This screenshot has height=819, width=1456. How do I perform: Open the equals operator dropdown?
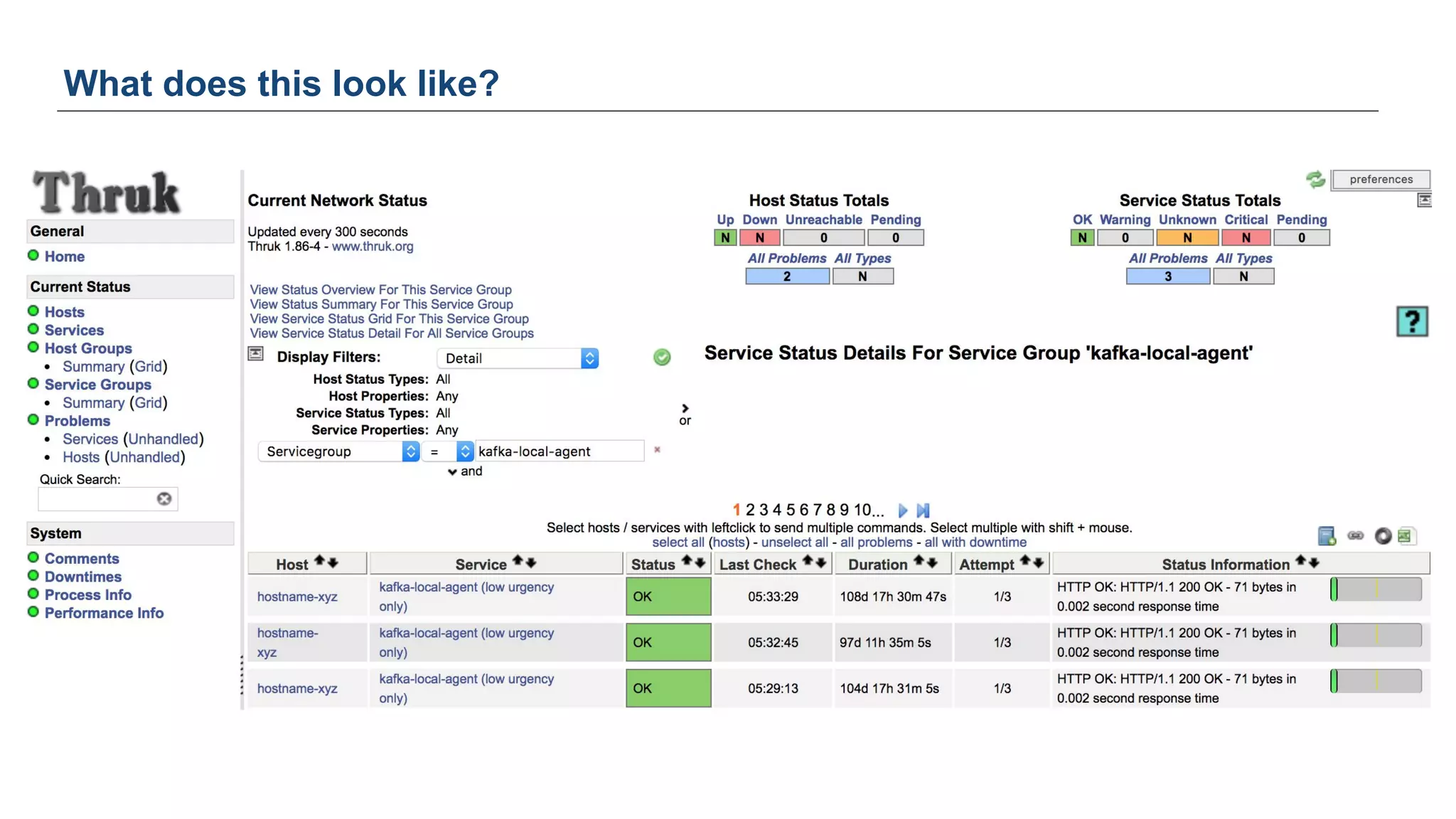click(x=447, y=451)
